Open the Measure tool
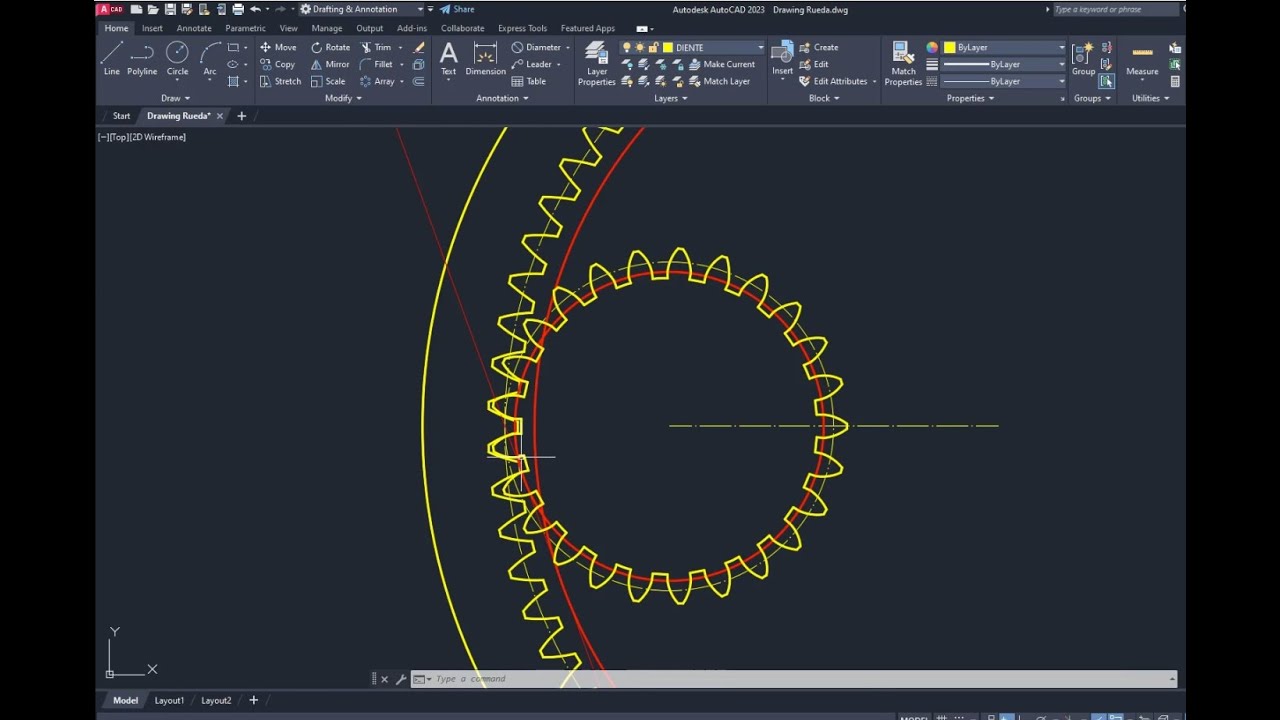1280x720 pixels. point(1142,58)
